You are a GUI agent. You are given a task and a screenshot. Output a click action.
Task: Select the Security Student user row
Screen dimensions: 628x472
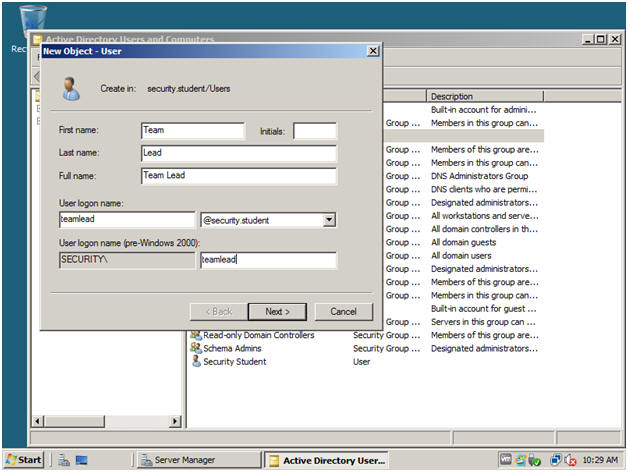[366, 361]
